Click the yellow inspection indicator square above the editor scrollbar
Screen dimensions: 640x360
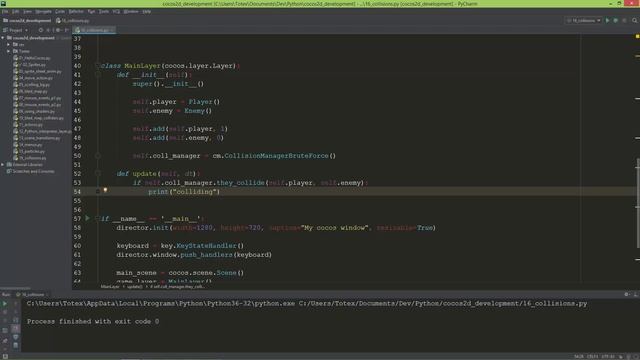637,36
